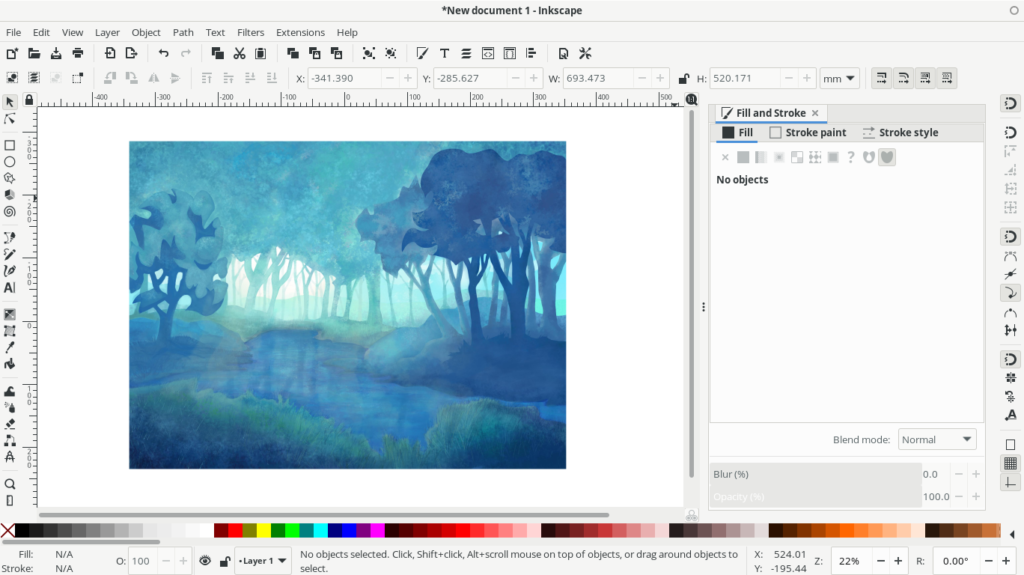Open the Filters menu
This screenshot has width=1024, height=575.
(x=250, y=32)
